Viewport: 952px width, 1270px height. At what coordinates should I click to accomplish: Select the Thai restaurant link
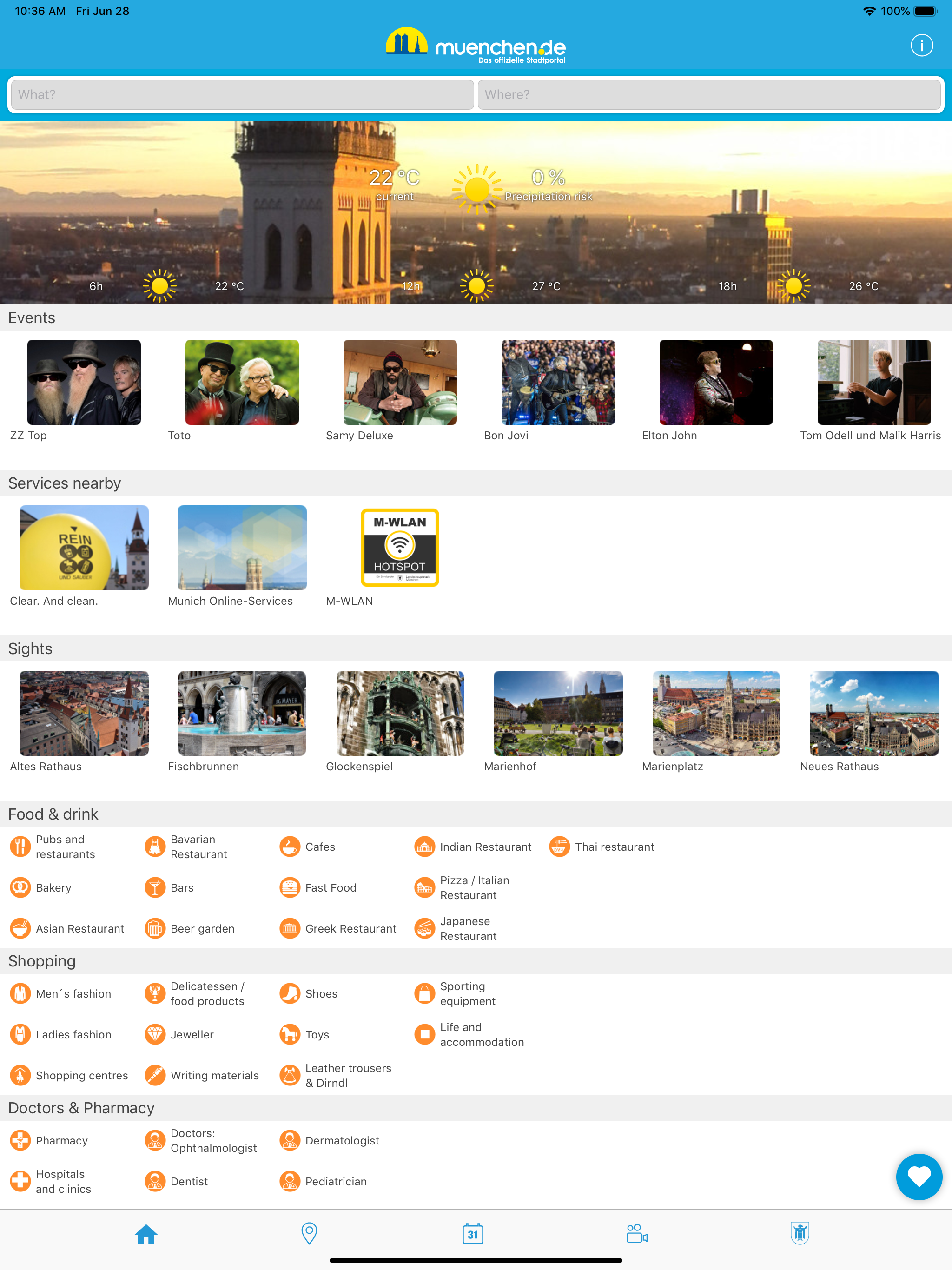614,847
